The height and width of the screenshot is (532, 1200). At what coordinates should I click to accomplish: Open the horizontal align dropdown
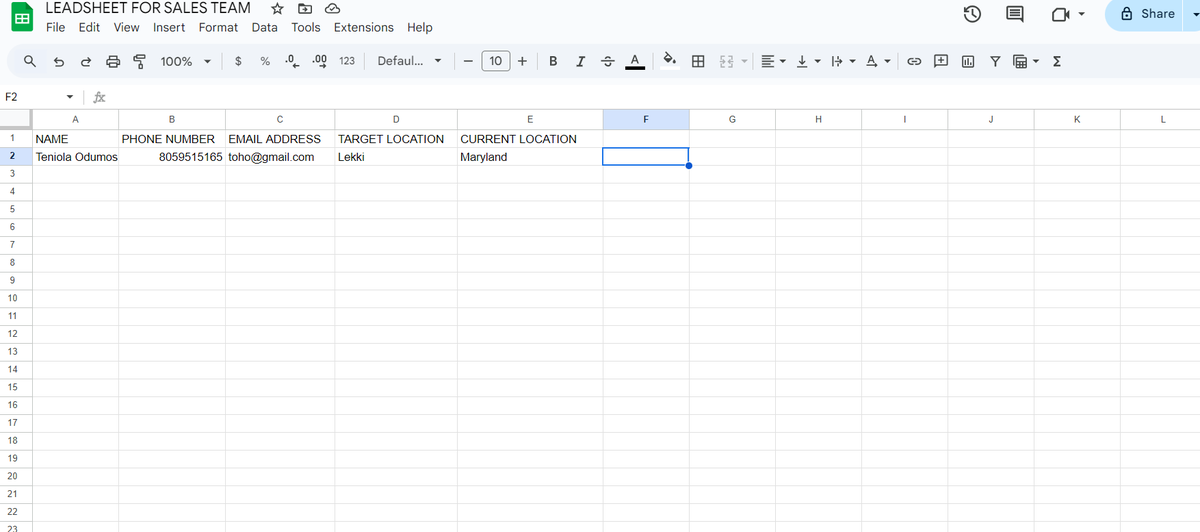pyautogui.click(x=773, y=61)
